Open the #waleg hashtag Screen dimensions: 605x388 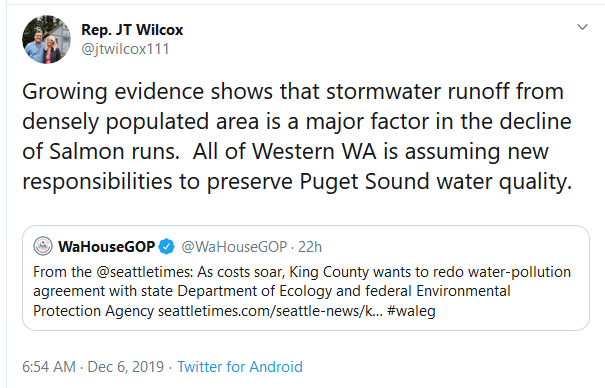point(411,311)
